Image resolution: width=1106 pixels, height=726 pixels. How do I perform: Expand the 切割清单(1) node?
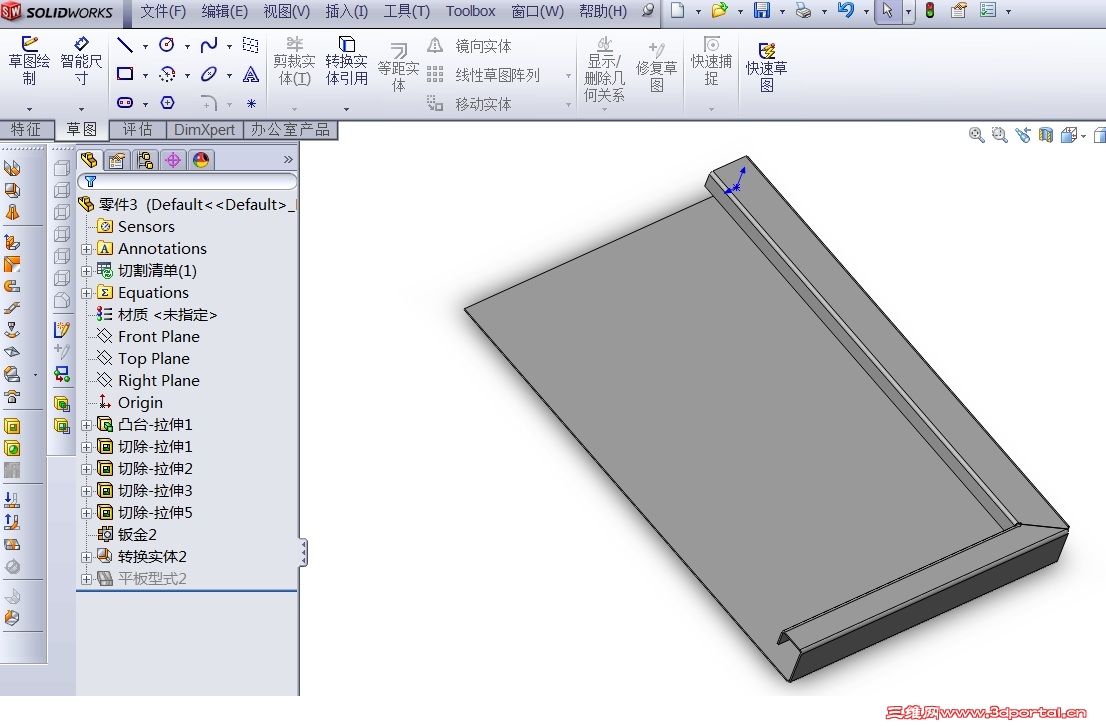[x=86, y=271]
